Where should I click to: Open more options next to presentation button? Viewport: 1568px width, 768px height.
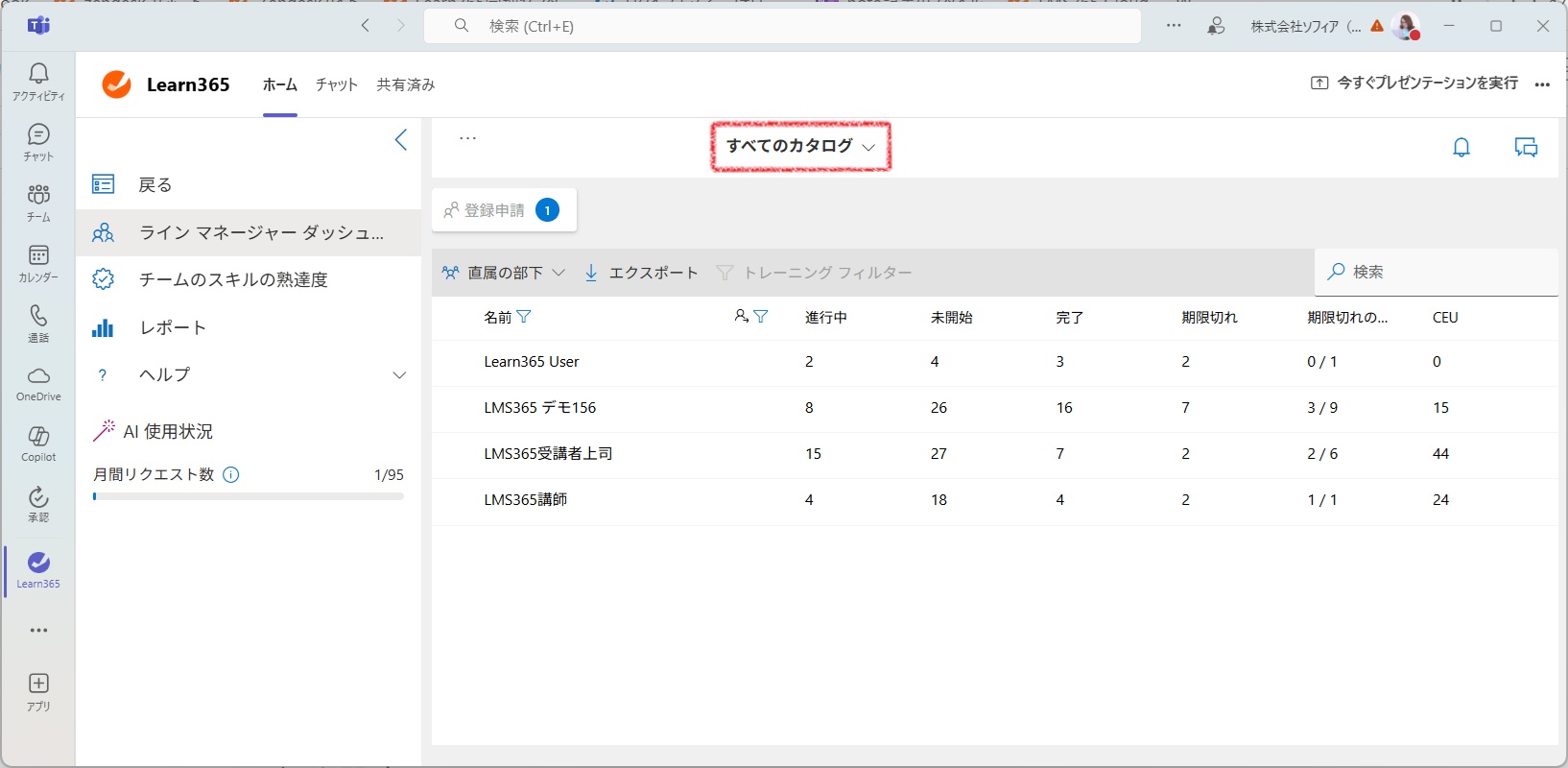point(1542,84)
